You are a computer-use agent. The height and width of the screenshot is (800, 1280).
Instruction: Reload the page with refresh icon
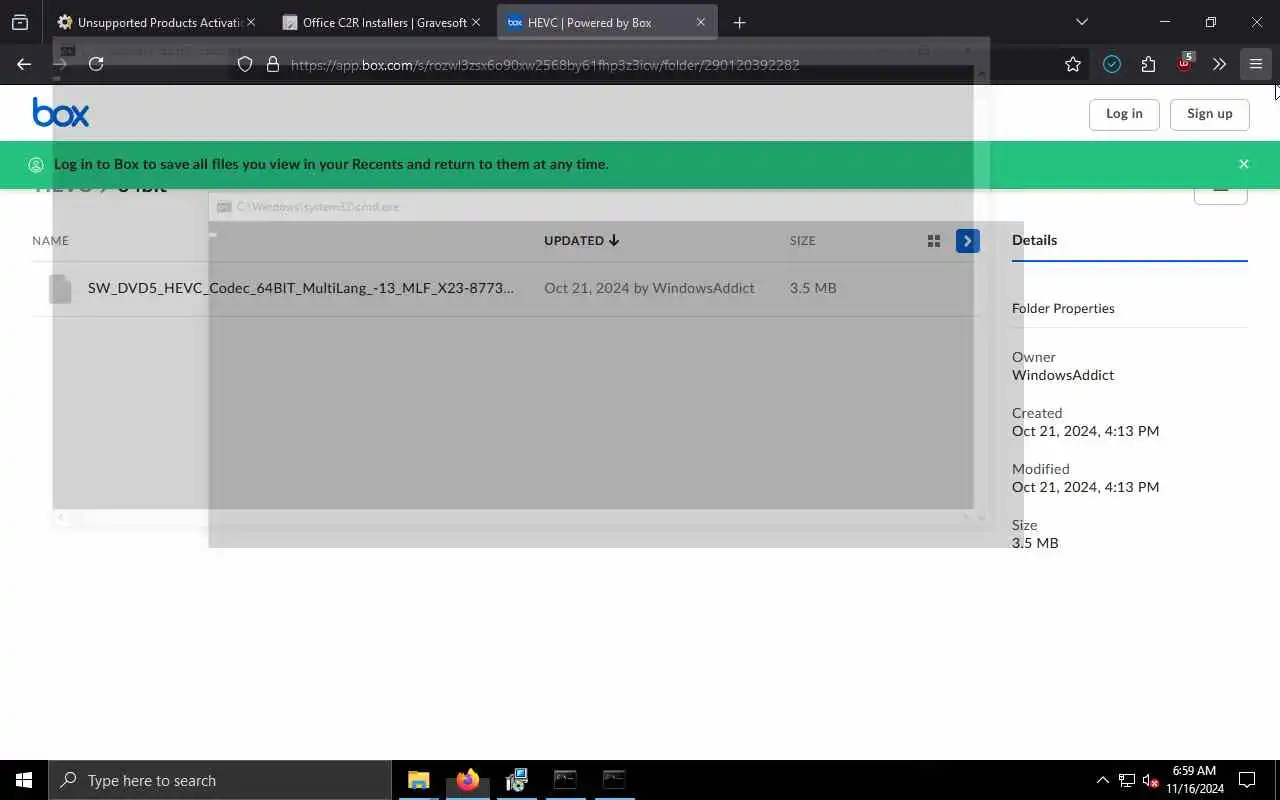pyautogui.click(x=96, y=64)
